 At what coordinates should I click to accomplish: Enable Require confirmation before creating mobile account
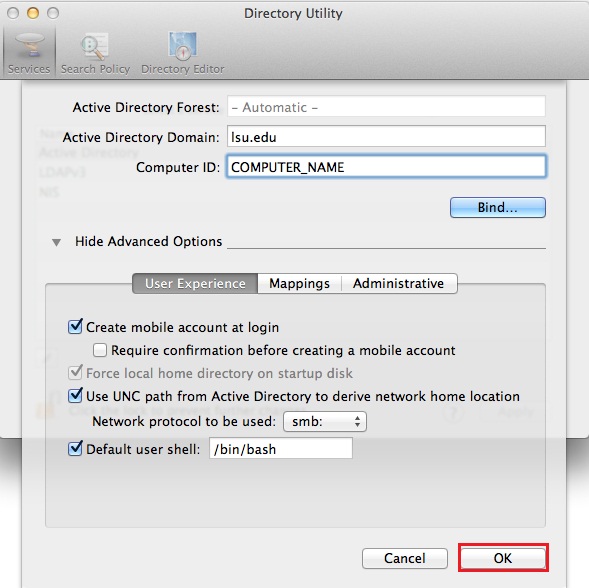(x=100, y=350)
